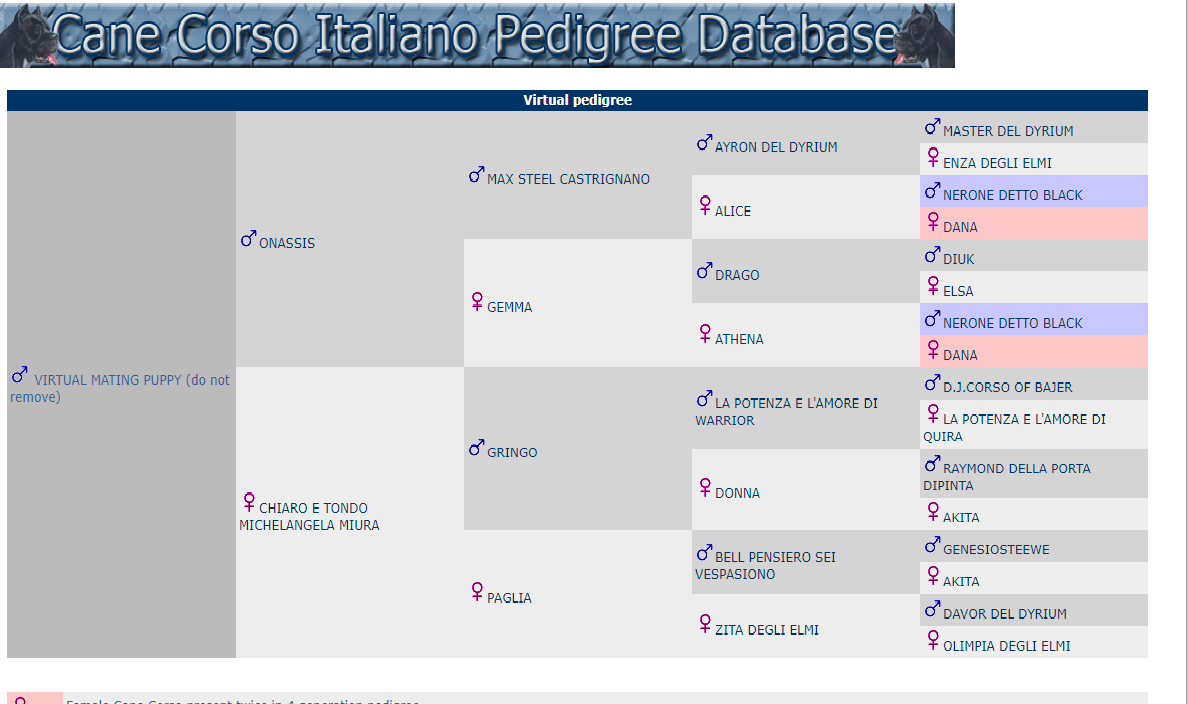The height and width of the screenshot is (704, 1188).
Task: Open NERONE DETTO BLACK under ATHENA
Action: point(1012,324)
